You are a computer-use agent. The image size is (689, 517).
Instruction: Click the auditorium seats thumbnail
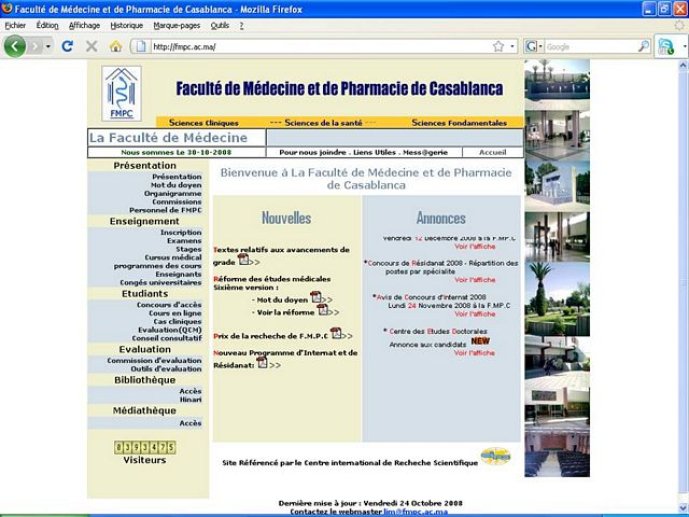tap(557, 452)
